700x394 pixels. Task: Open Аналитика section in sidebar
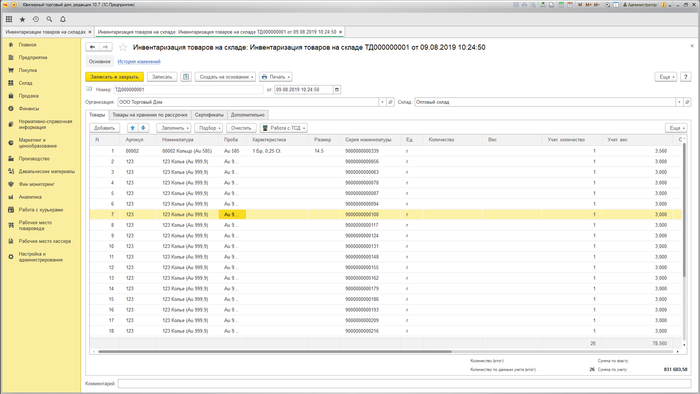[x=30, y=197]
